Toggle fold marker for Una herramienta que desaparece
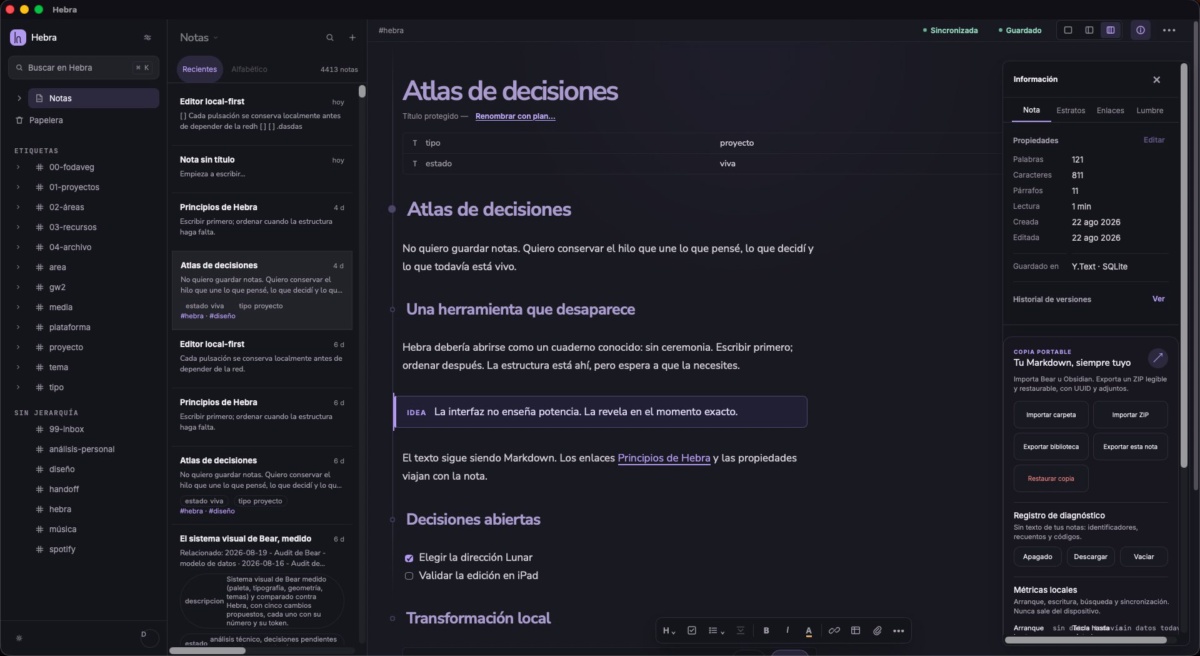The image size is (1200, 656). click(392, 309)
